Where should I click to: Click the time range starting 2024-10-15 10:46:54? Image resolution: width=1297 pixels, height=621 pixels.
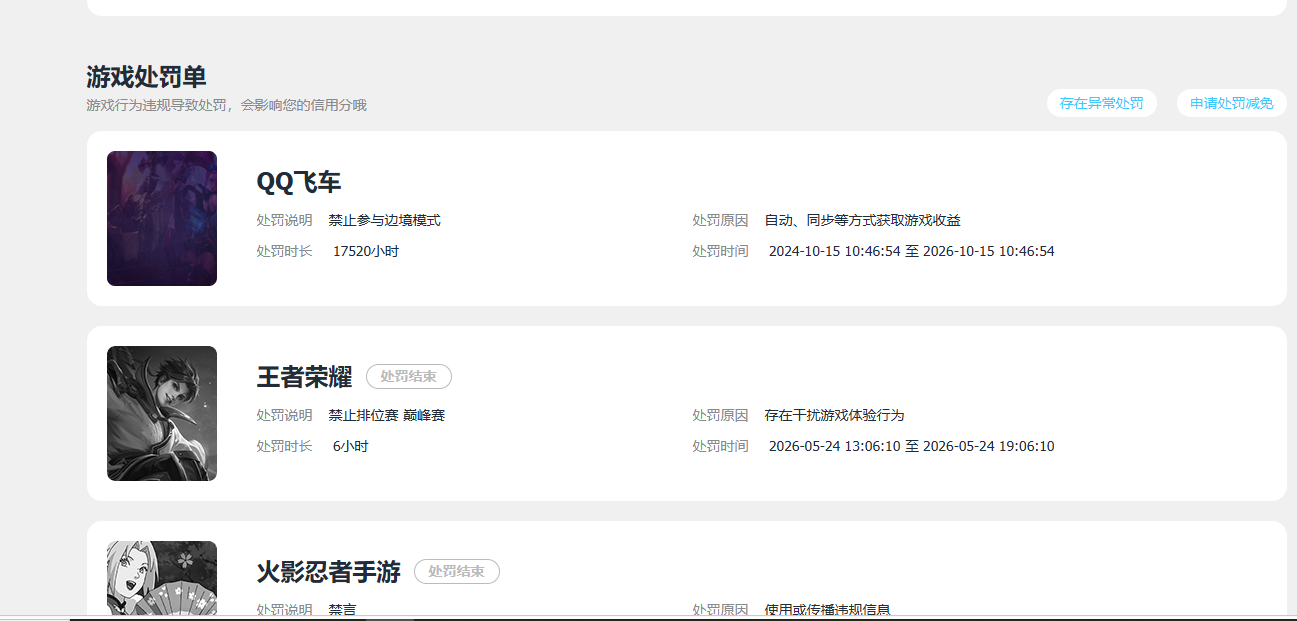(912, 251)
